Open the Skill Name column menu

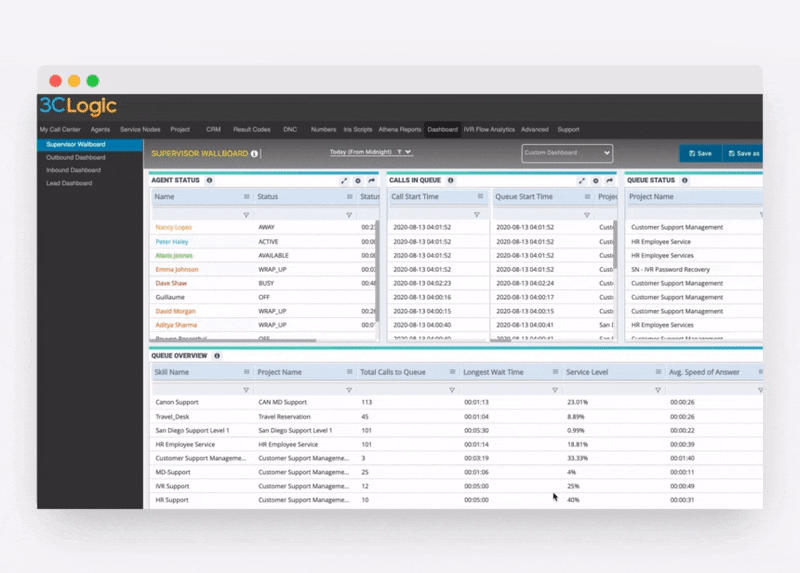click(x=246, y=372)
